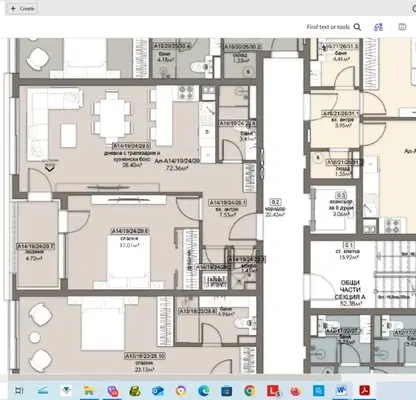Open Viber from the taskbar
The width and height of the screenshot is (416, 400).
[112, 391]
